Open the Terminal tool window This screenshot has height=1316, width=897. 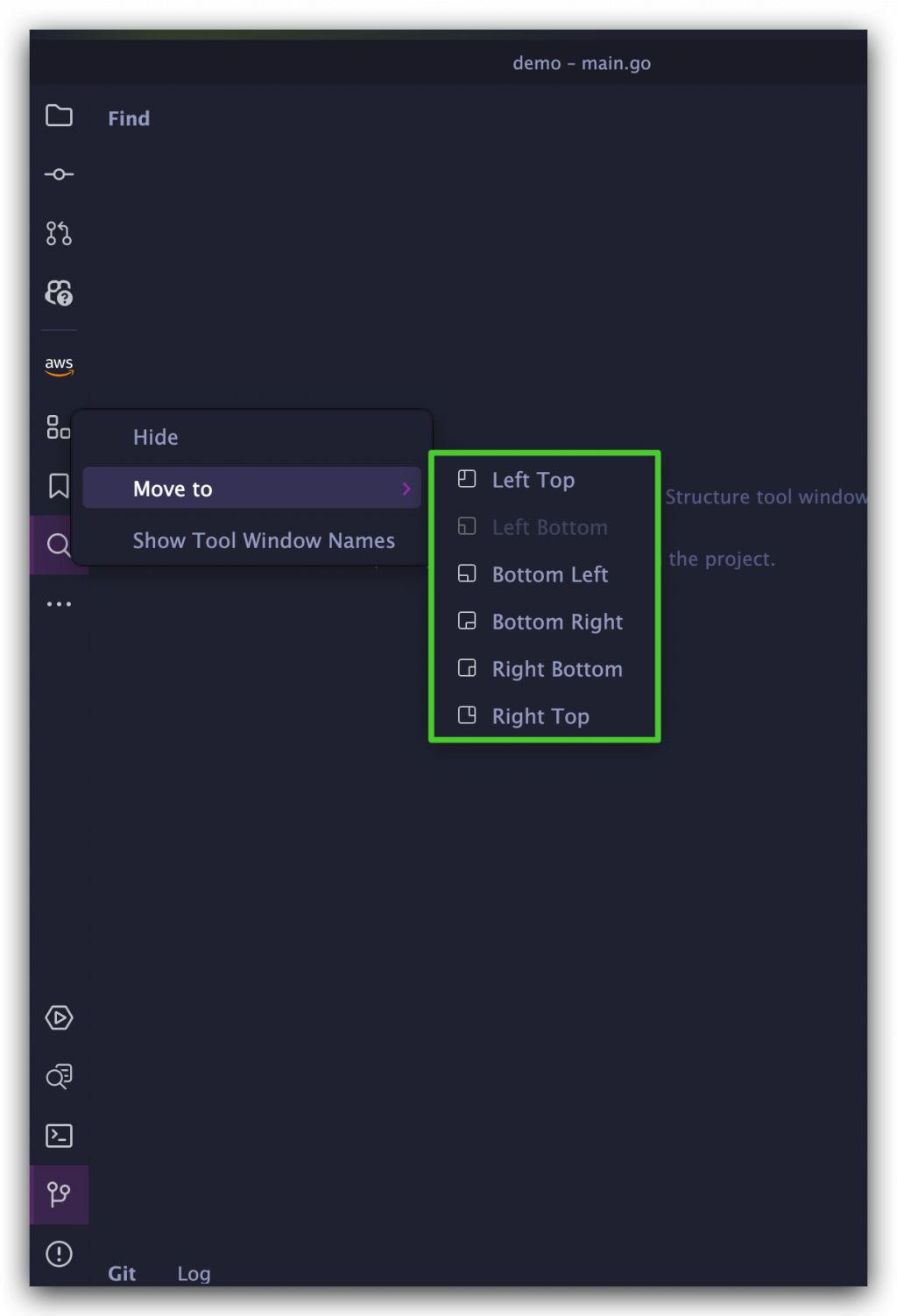pyautogui.click(x=59, y=1136)
